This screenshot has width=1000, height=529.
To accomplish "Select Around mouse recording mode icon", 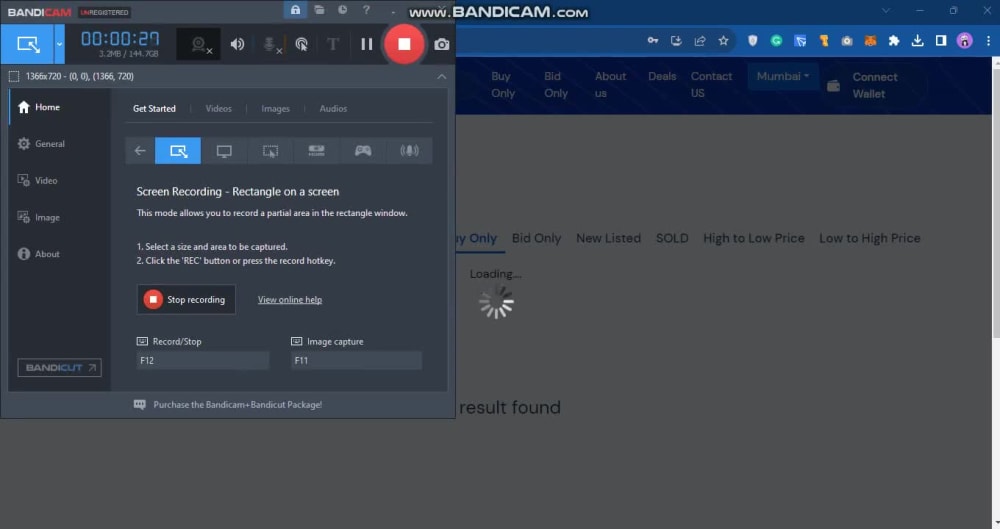I will click(270, 151).
